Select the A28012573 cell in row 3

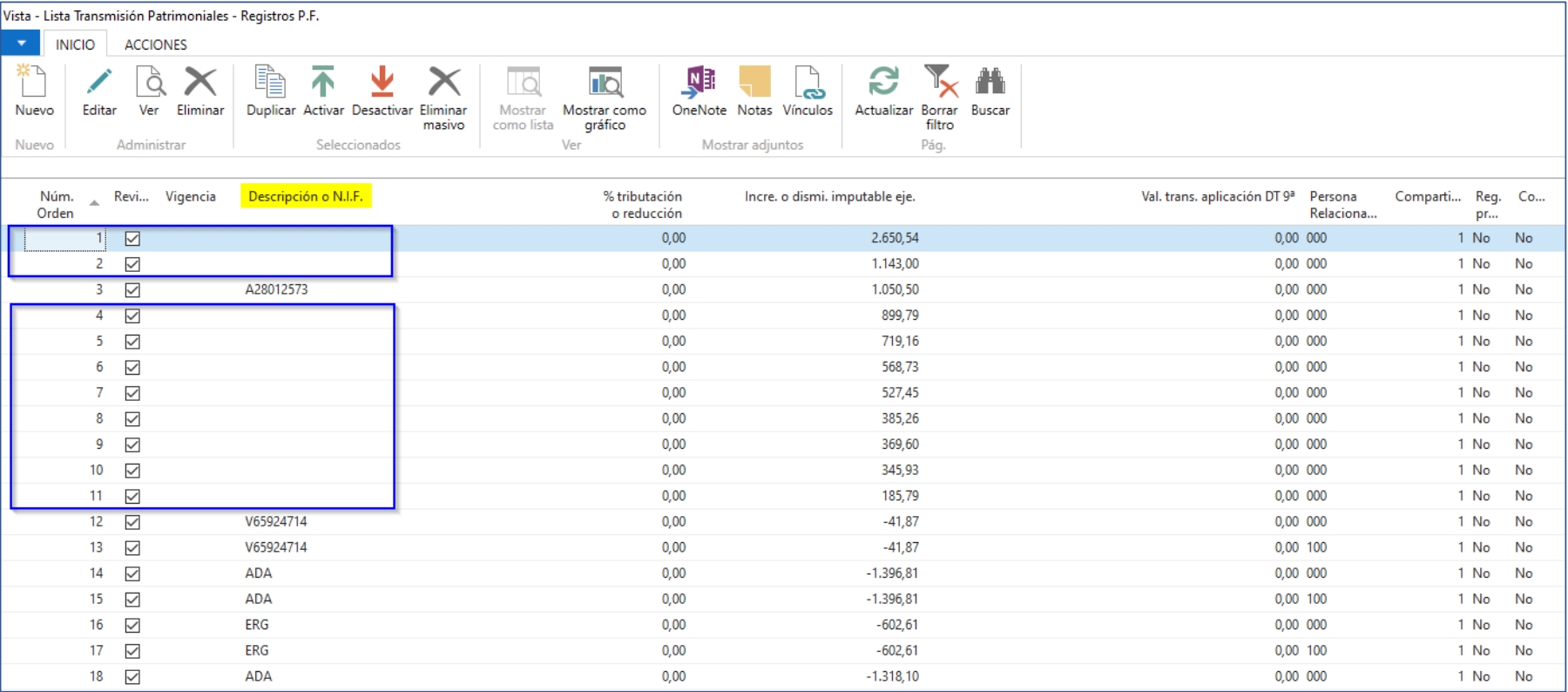276,289
